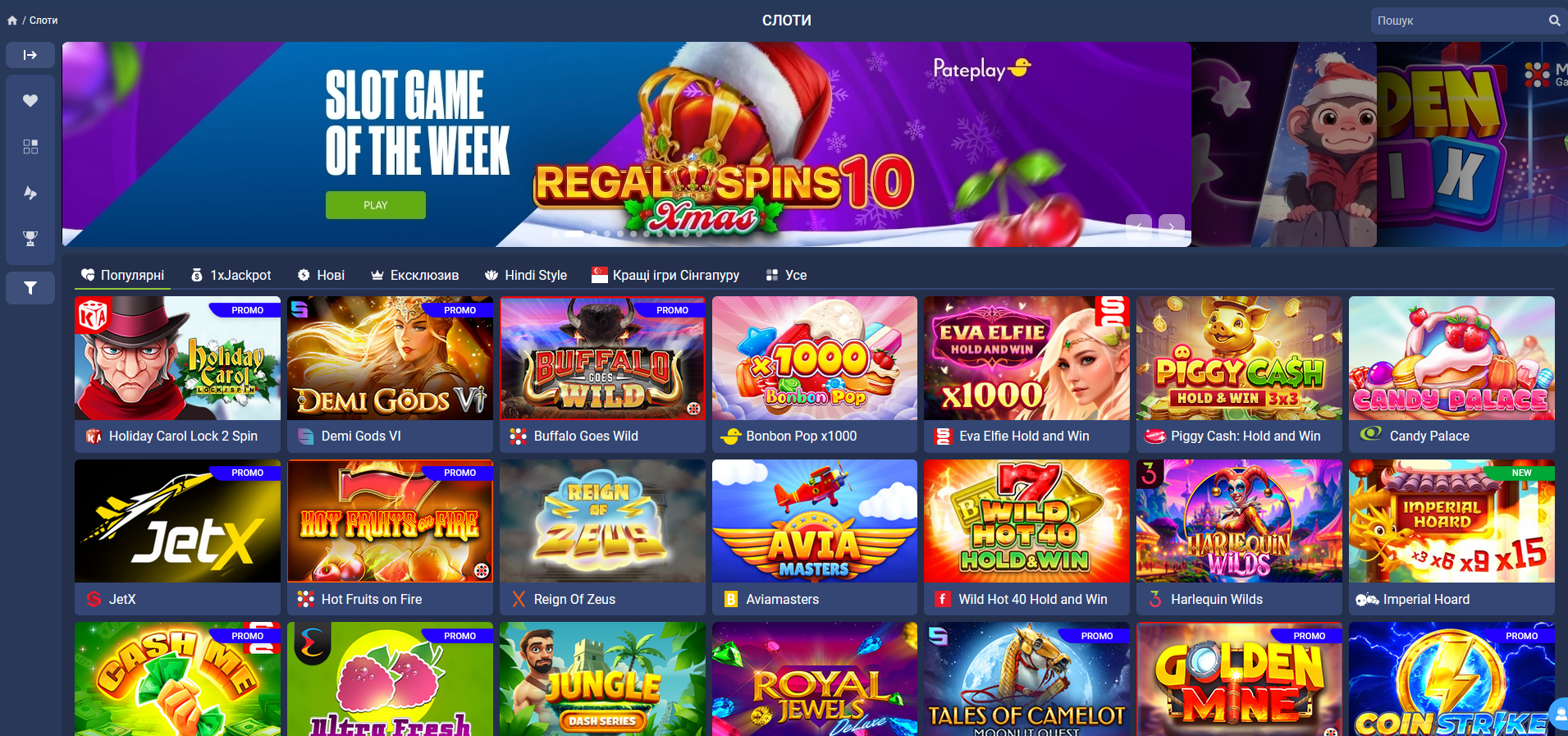Expand the collapsed sidebar arrow button
Viewport: 1568px width, 736px height.
coord(30,55)
